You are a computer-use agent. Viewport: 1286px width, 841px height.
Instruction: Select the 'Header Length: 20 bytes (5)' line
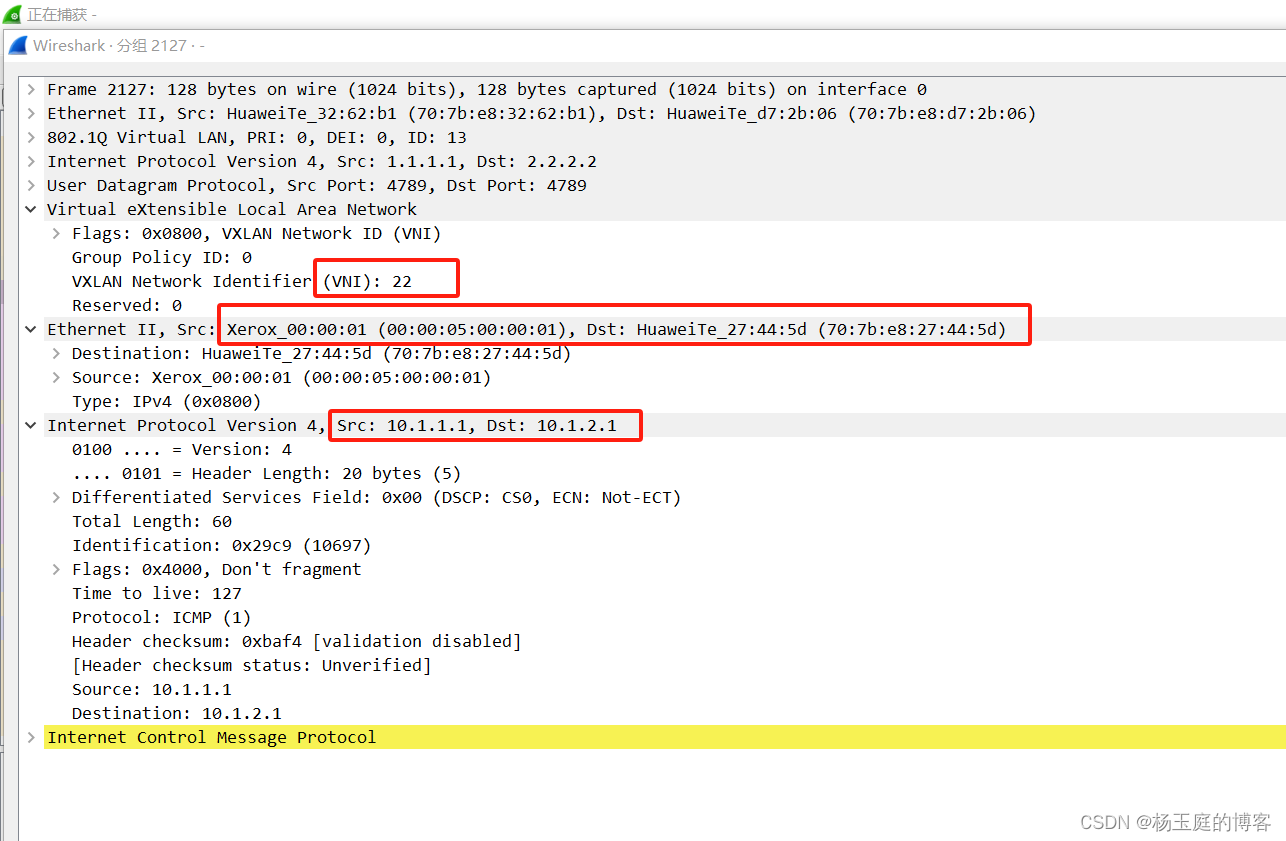click(x=267, y=473)
